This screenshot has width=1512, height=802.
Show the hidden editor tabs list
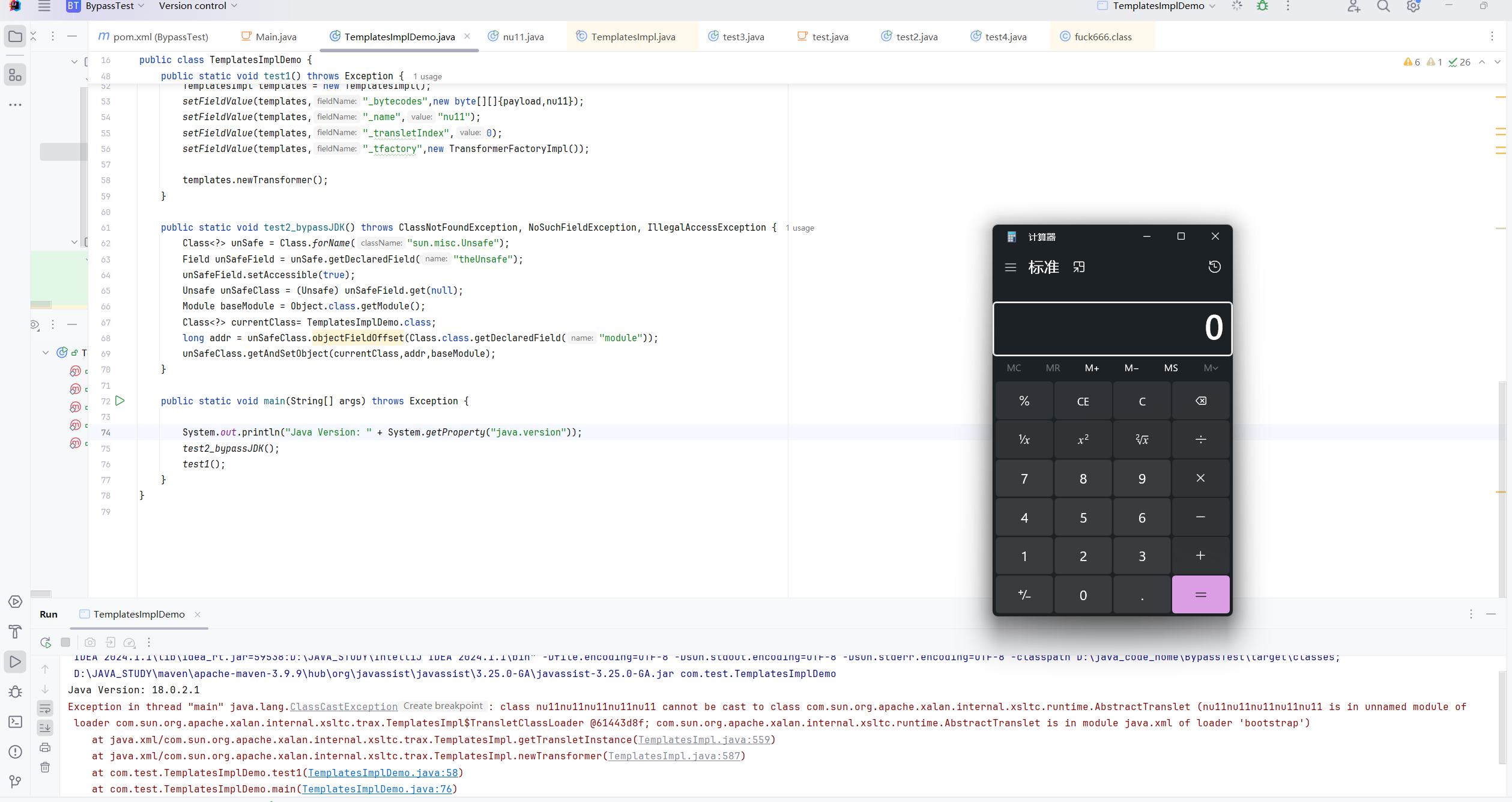click(1492, 37)
